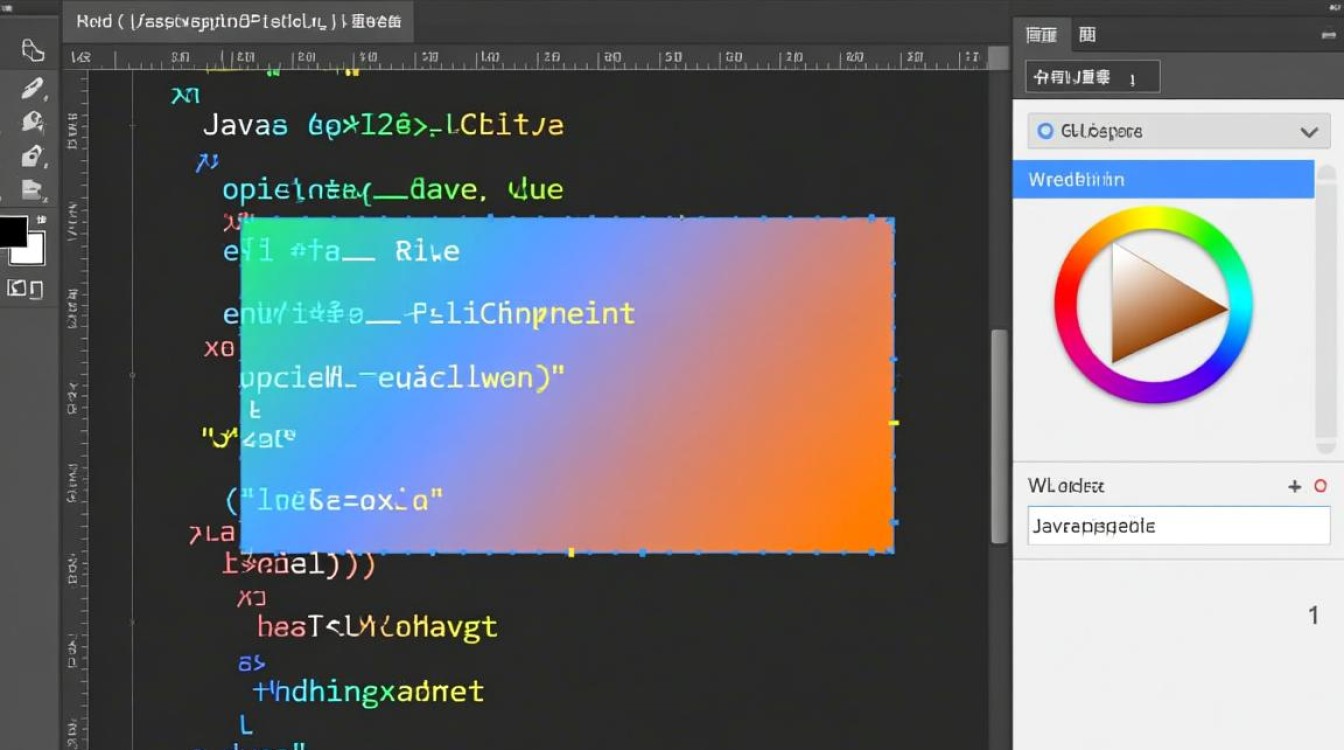Click the plus icon in the WLordet section
1344x750 pixels.
(1295, 487)
